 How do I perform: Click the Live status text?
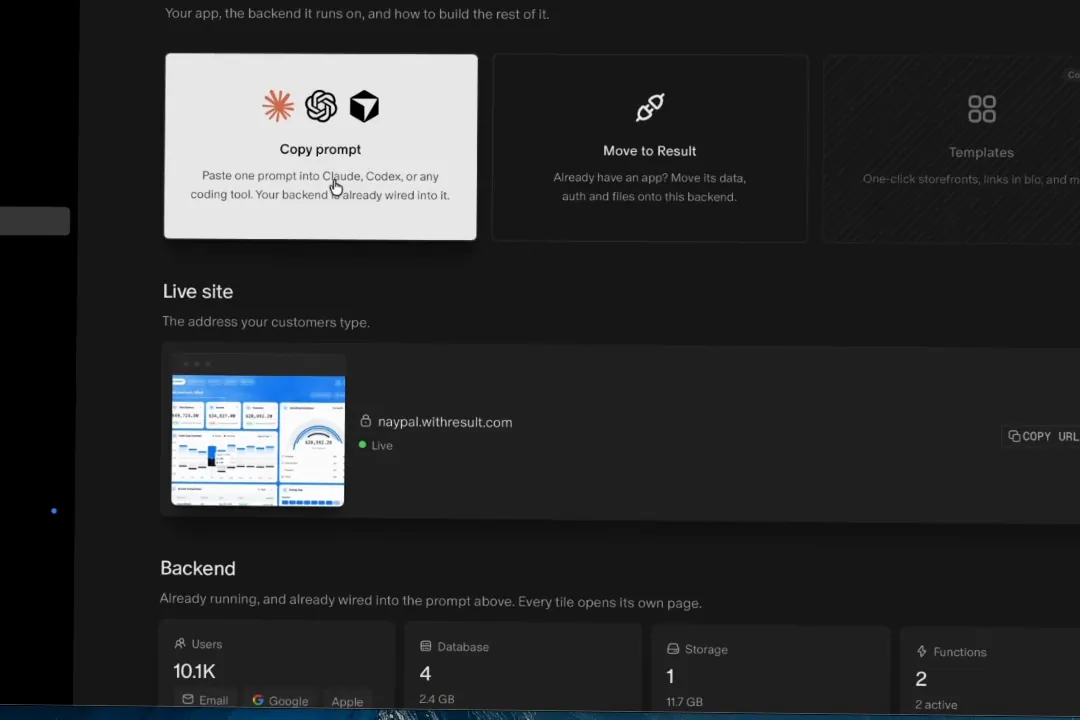[382, 446]
